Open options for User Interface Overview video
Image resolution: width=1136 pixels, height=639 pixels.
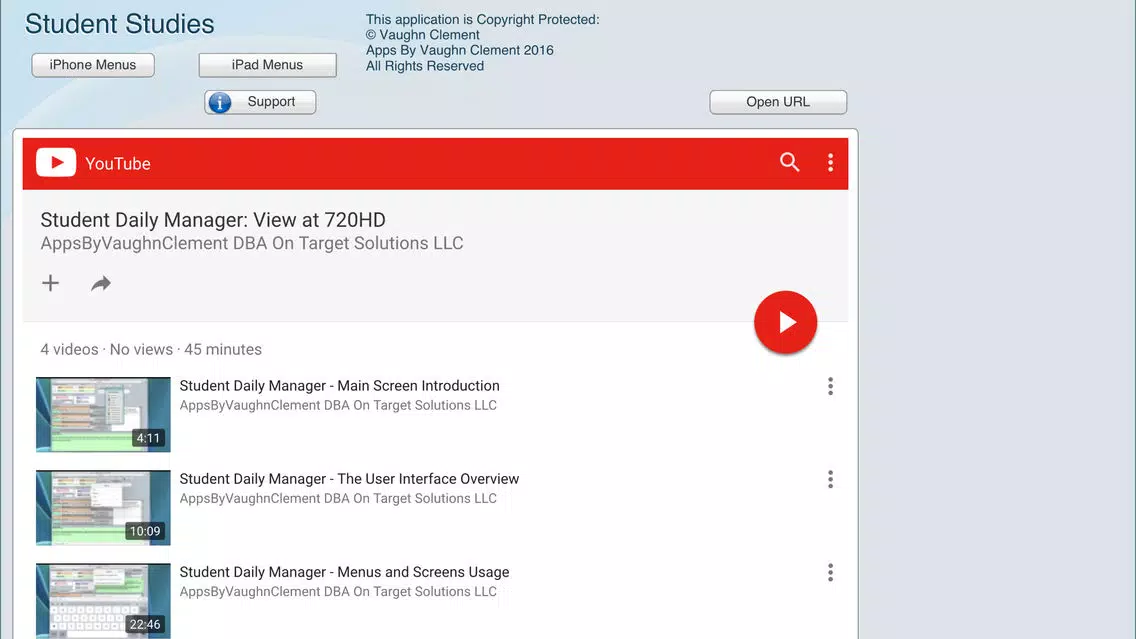(x=830, y=479)
